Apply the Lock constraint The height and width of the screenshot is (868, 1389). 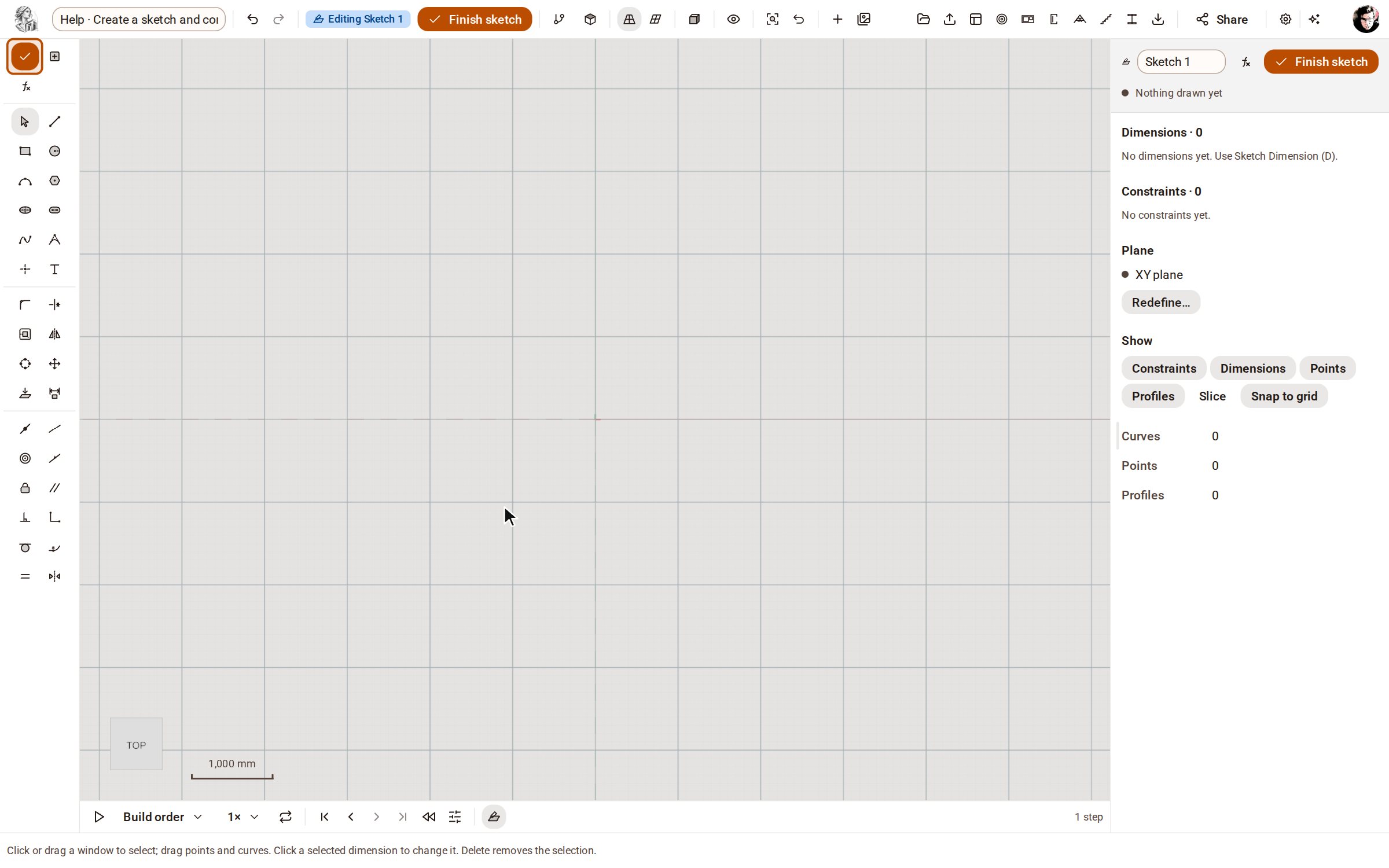coord(25,488)
